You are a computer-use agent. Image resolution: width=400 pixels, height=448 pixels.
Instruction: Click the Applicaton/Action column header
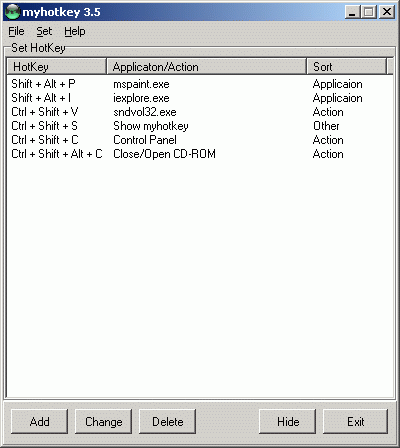pos(206,66)
